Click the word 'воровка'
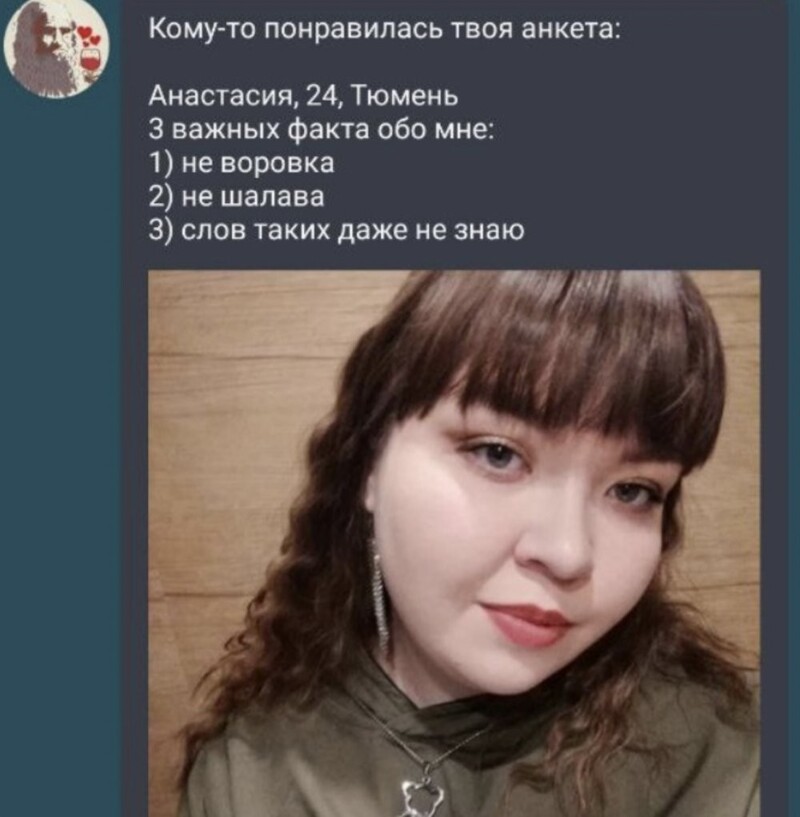The height and width of the screenshot is (817, 800). pos(278,163)
